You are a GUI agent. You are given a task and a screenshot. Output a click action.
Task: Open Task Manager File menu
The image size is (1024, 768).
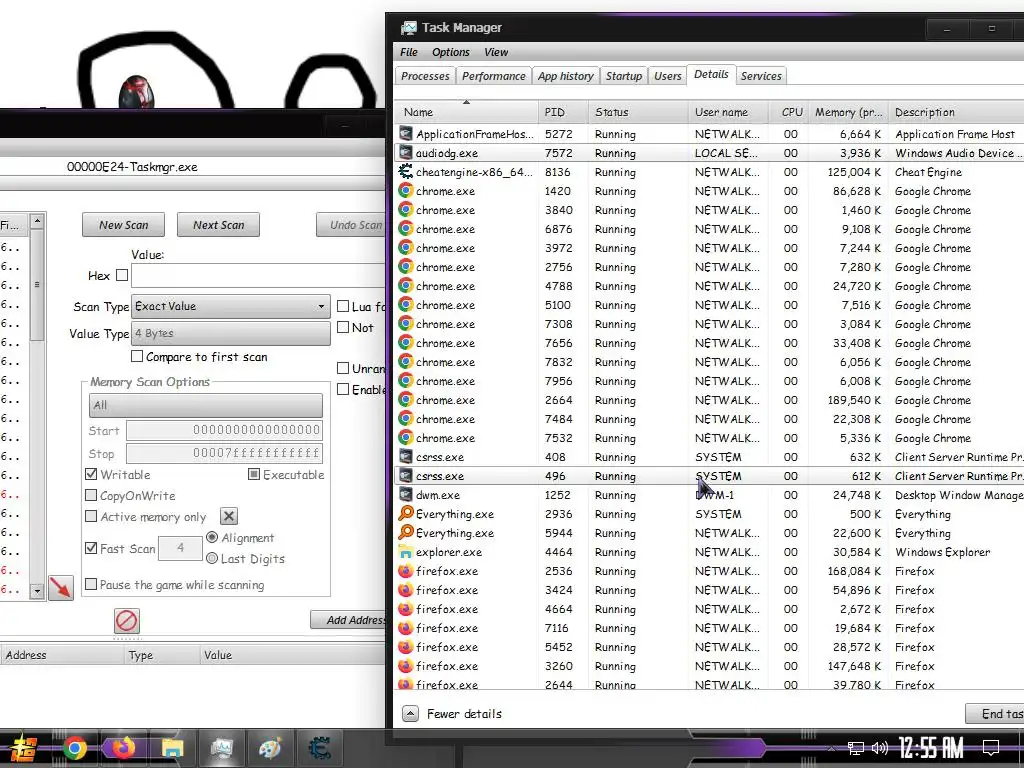tap(409, 52)
